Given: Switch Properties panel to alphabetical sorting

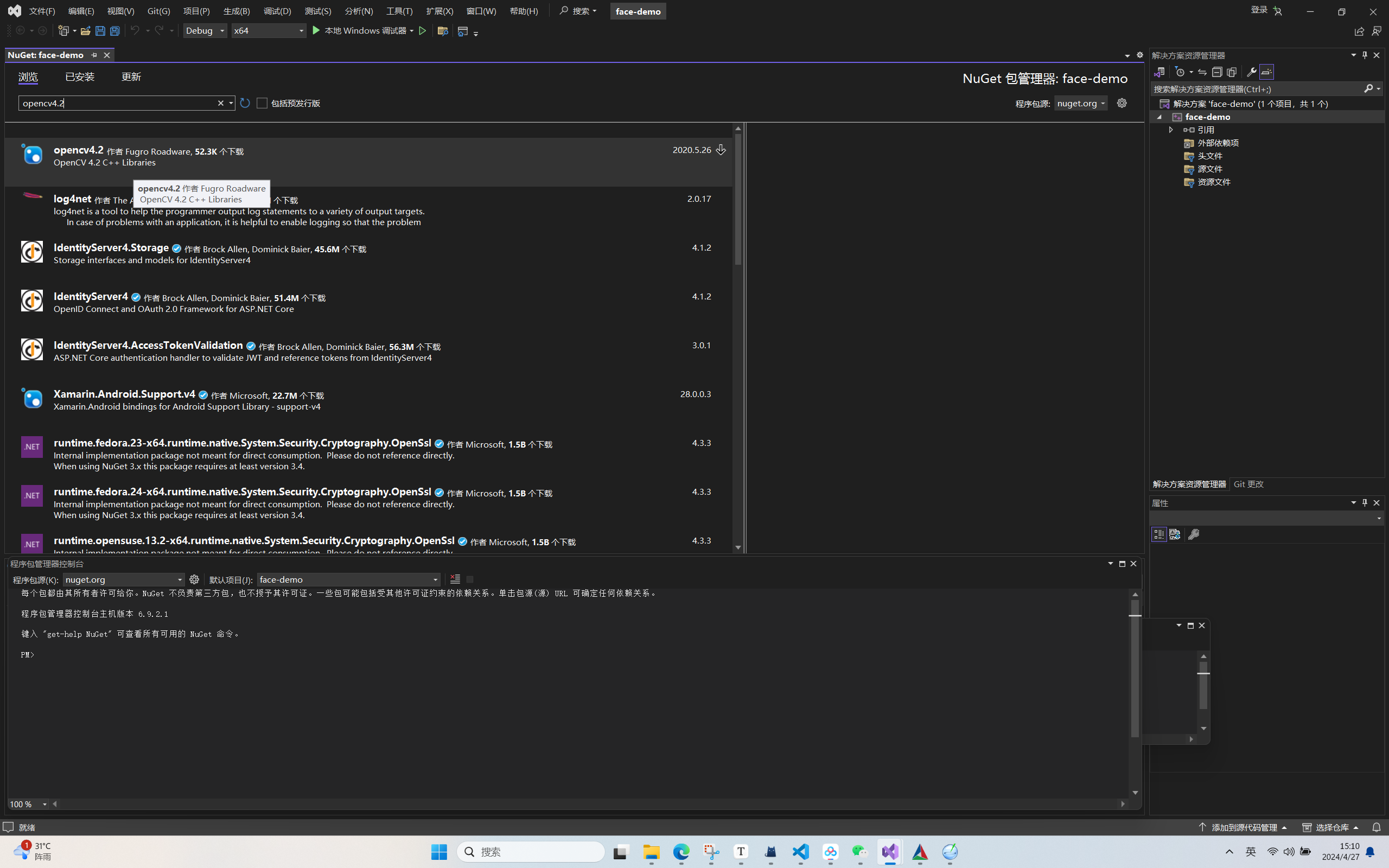Looking at the screenshot, I should tap(1174, 534).
